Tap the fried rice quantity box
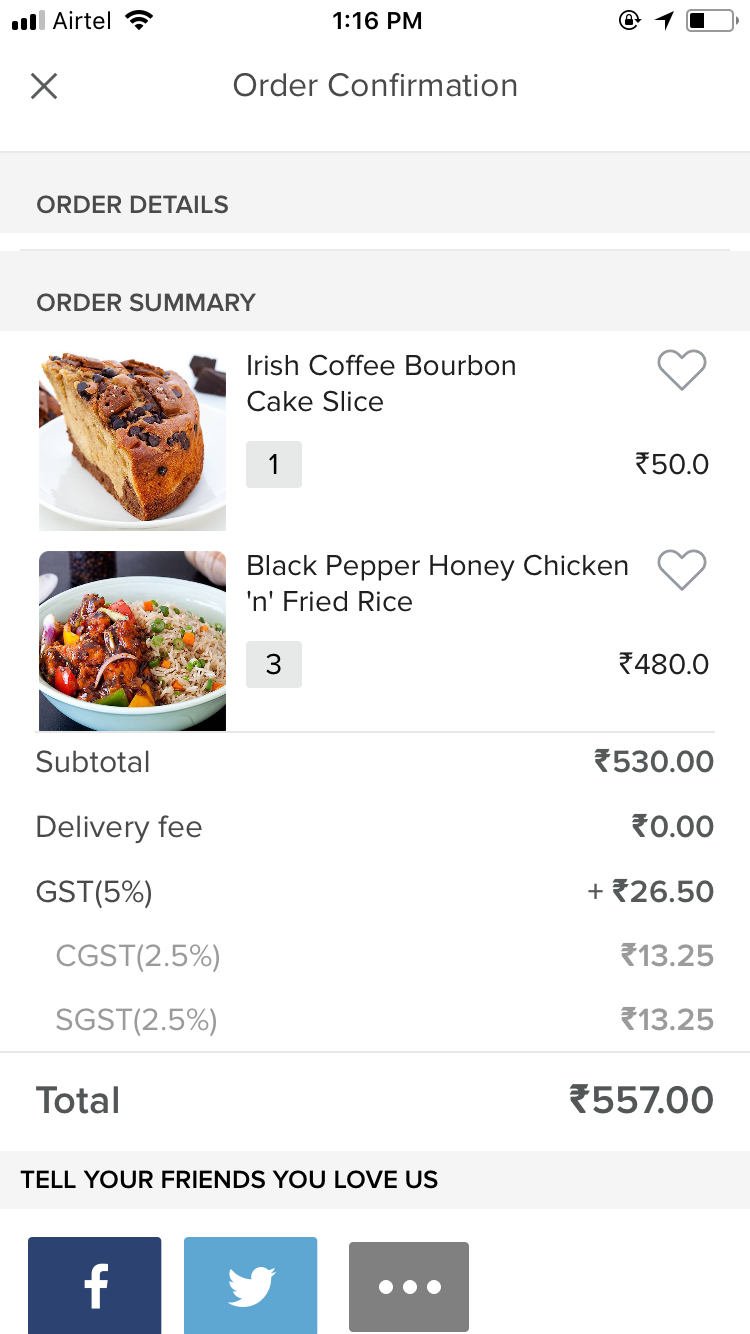This screenshot has height=1334, width=750. (274, 664)
